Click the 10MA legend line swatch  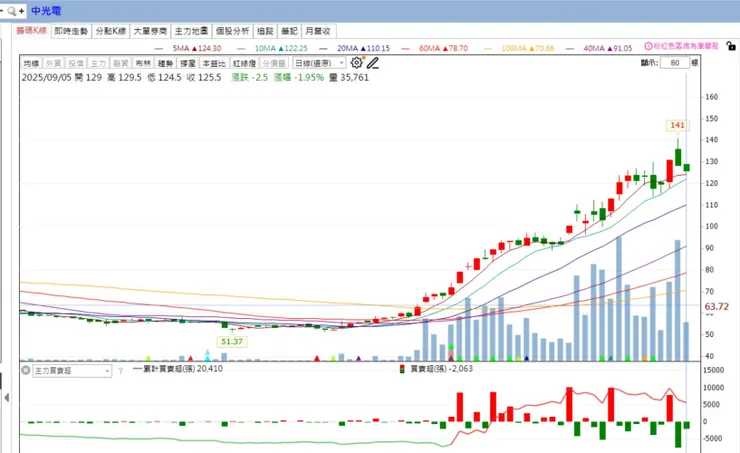(x=241, y=49)
